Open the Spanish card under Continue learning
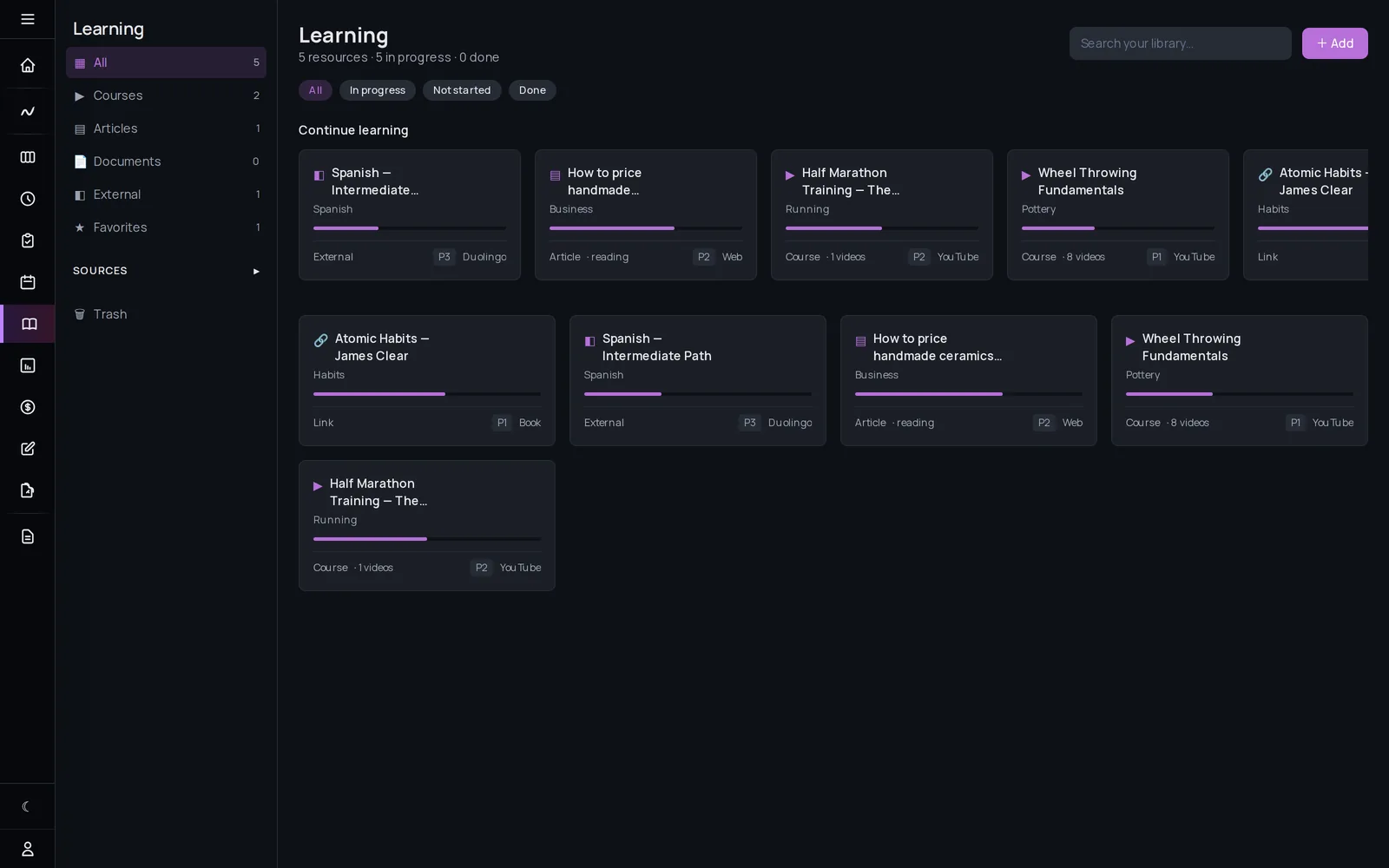This screenshot has width=1389, height=868. tap(410, 215)
